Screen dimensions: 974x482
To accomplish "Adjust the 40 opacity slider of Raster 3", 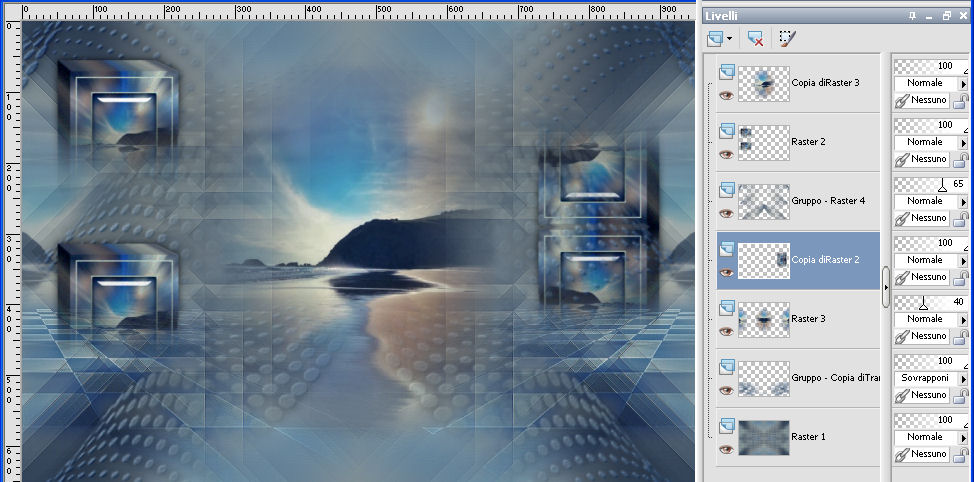I will 931,302.
